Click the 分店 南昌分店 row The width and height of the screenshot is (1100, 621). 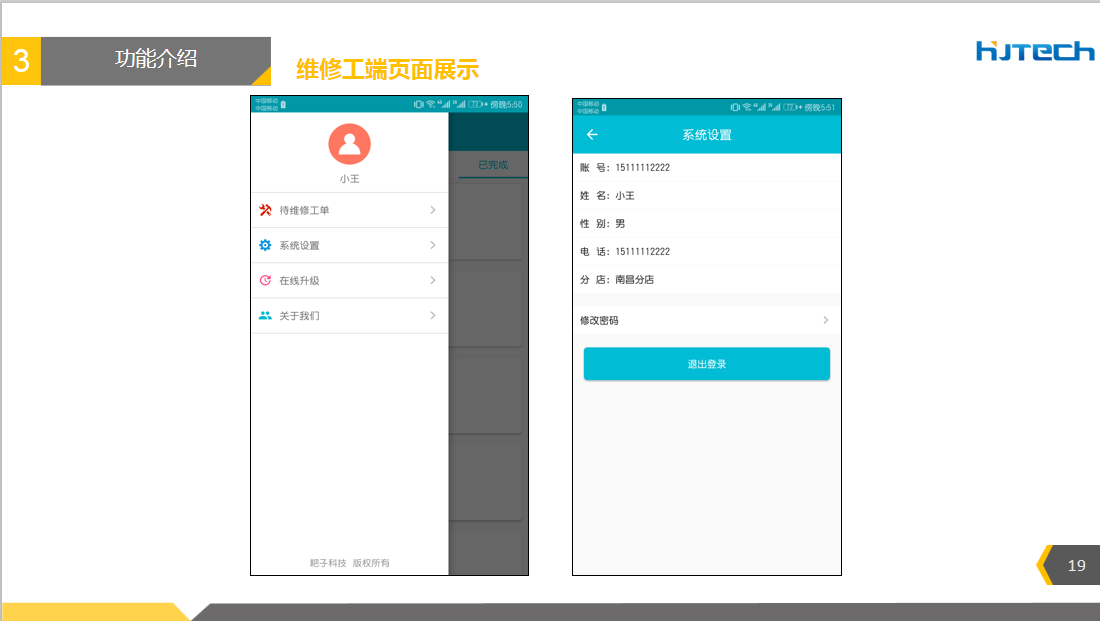tap(617, 280)
